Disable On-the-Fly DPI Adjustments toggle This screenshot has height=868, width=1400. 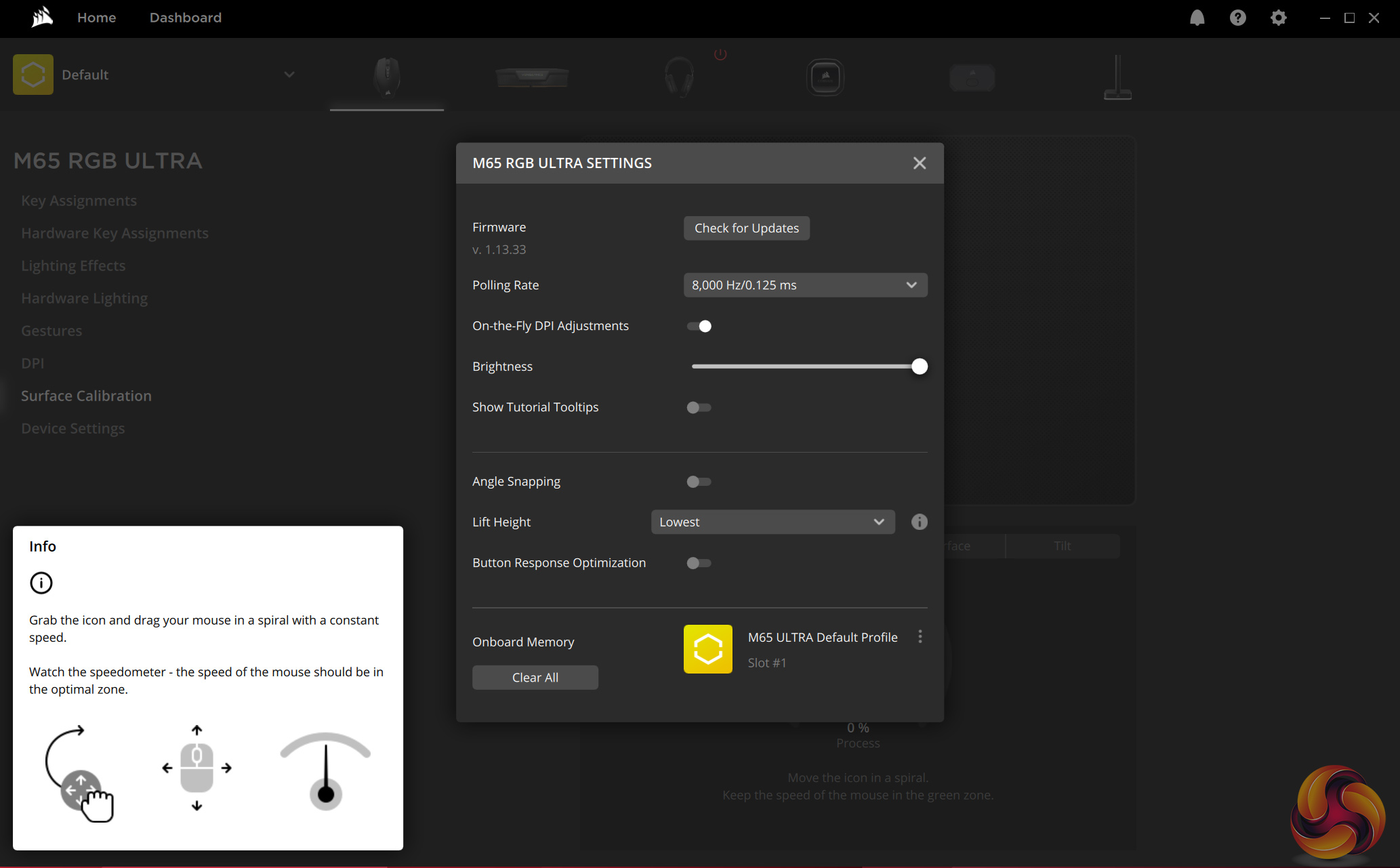coord(699,326)
